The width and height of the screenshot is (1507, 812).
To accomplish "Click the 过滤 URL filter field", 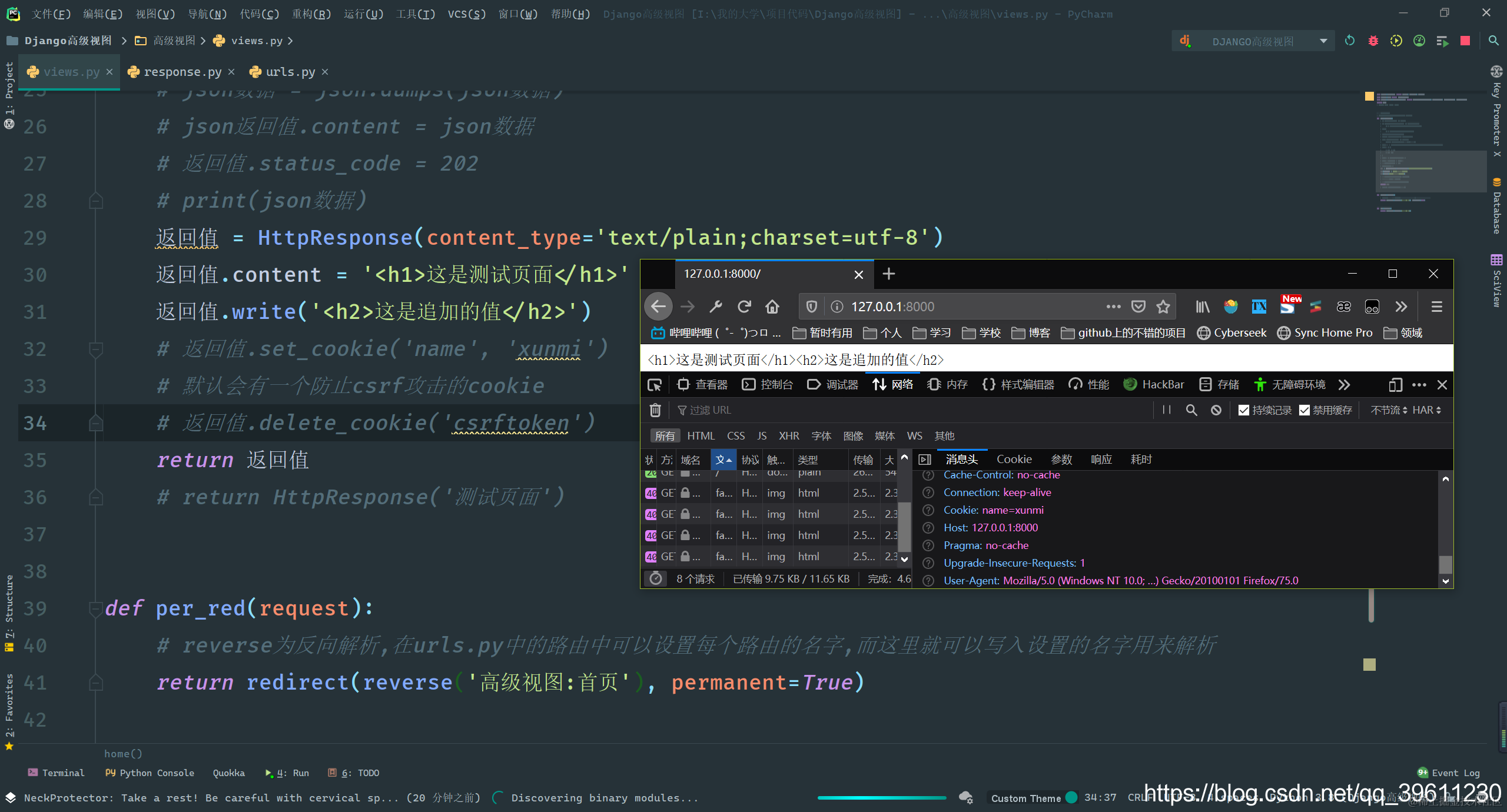I will click(912, 410).
